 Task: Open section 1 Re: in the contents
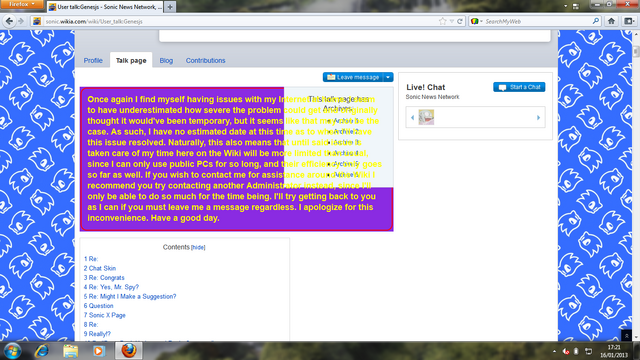pyautogui.click(x=91, y=259)
